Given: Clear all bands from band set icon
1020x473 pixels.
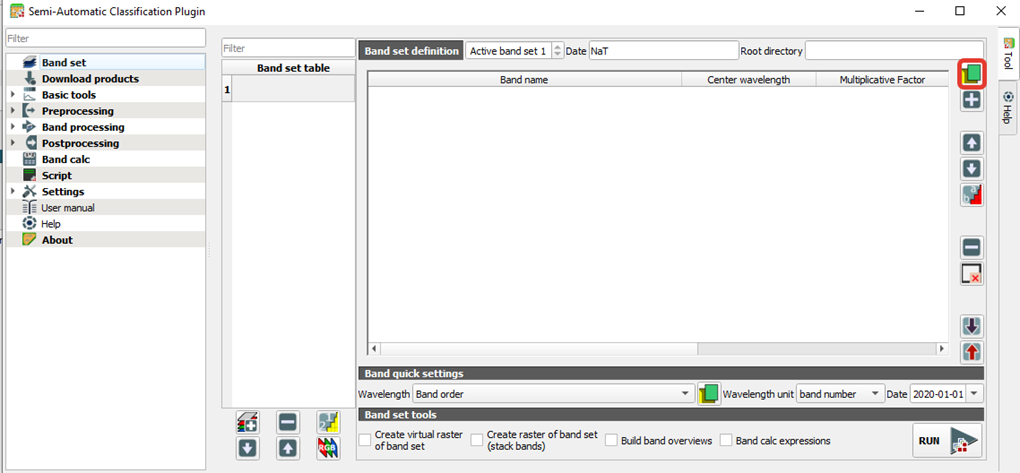Looking at the screenshot, I should pyautogui.click(x=972, y=274).
